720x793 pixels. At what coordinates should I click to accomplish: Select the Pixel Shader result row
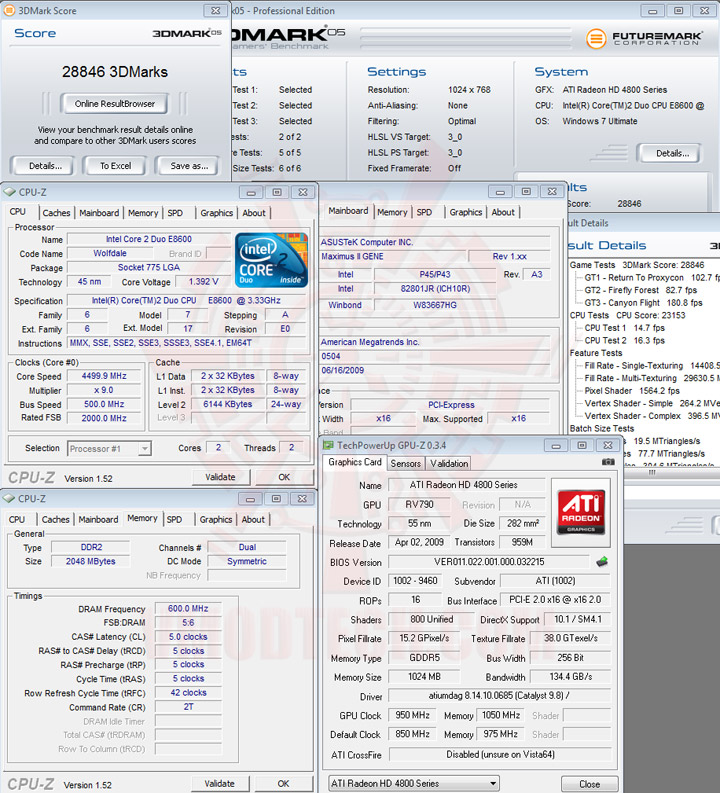coord(632,391)
